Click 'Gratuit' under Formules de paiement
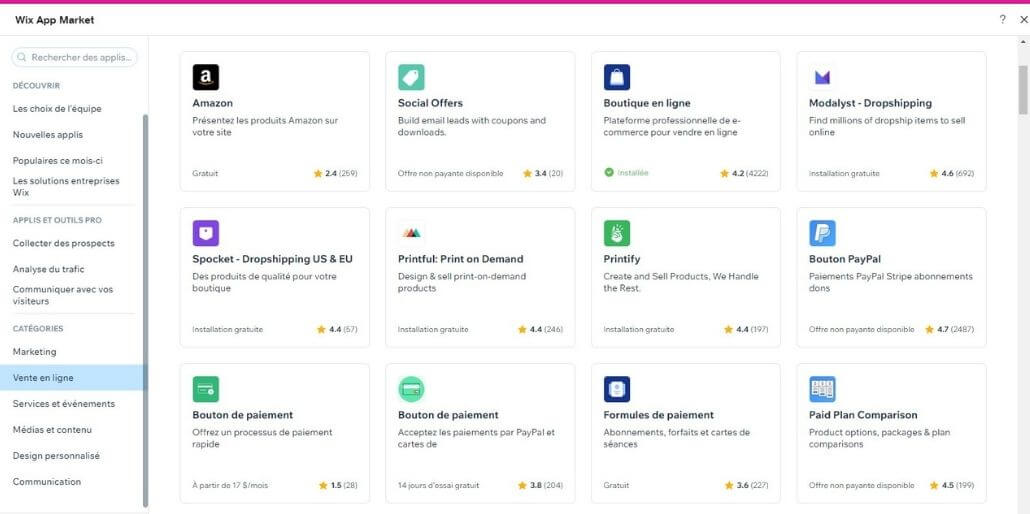Image resolution: width=1030 pixels, height=514 pixels. click(x=616, y=486)
